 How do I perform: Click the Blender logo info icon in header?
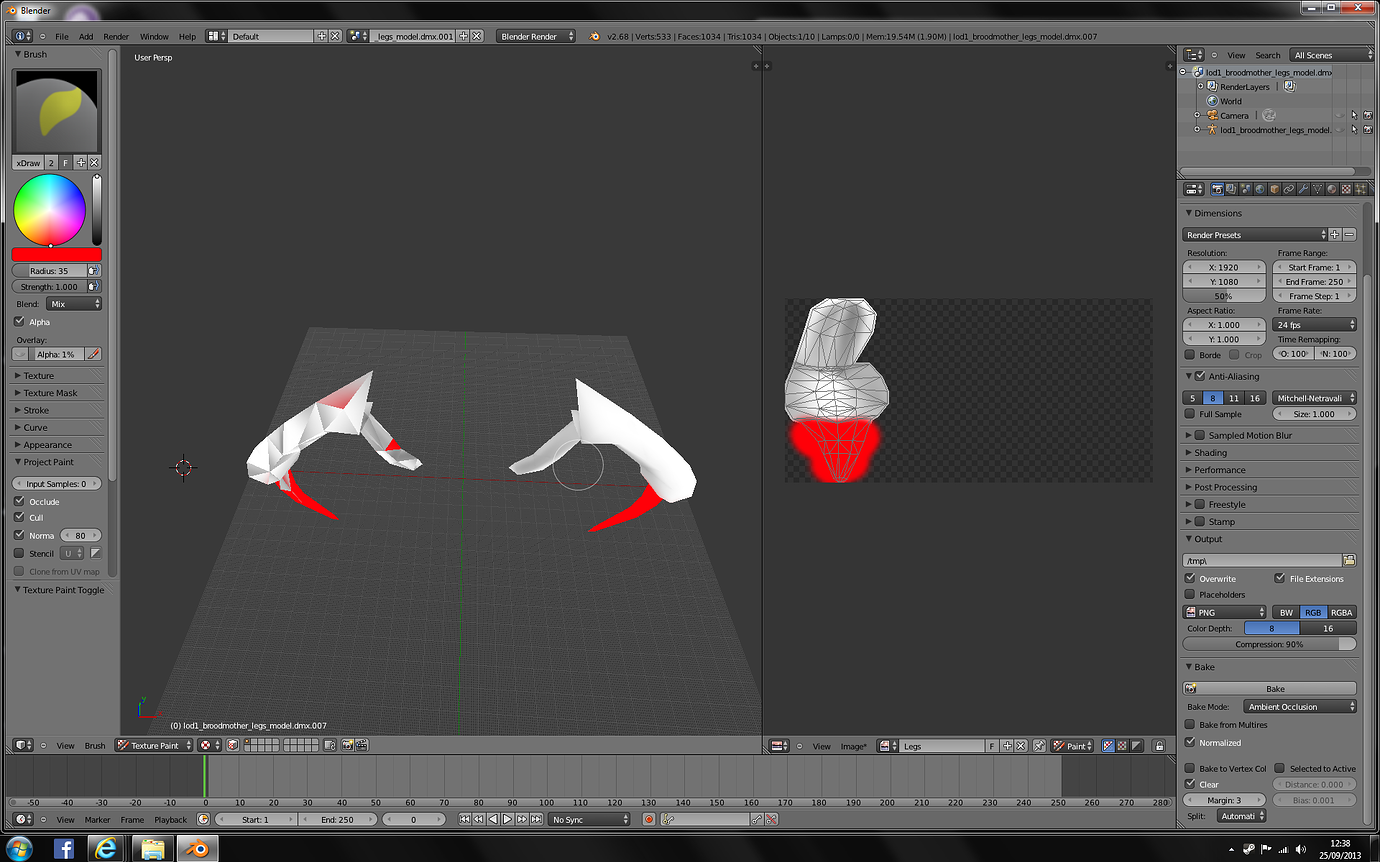point(594,36)
